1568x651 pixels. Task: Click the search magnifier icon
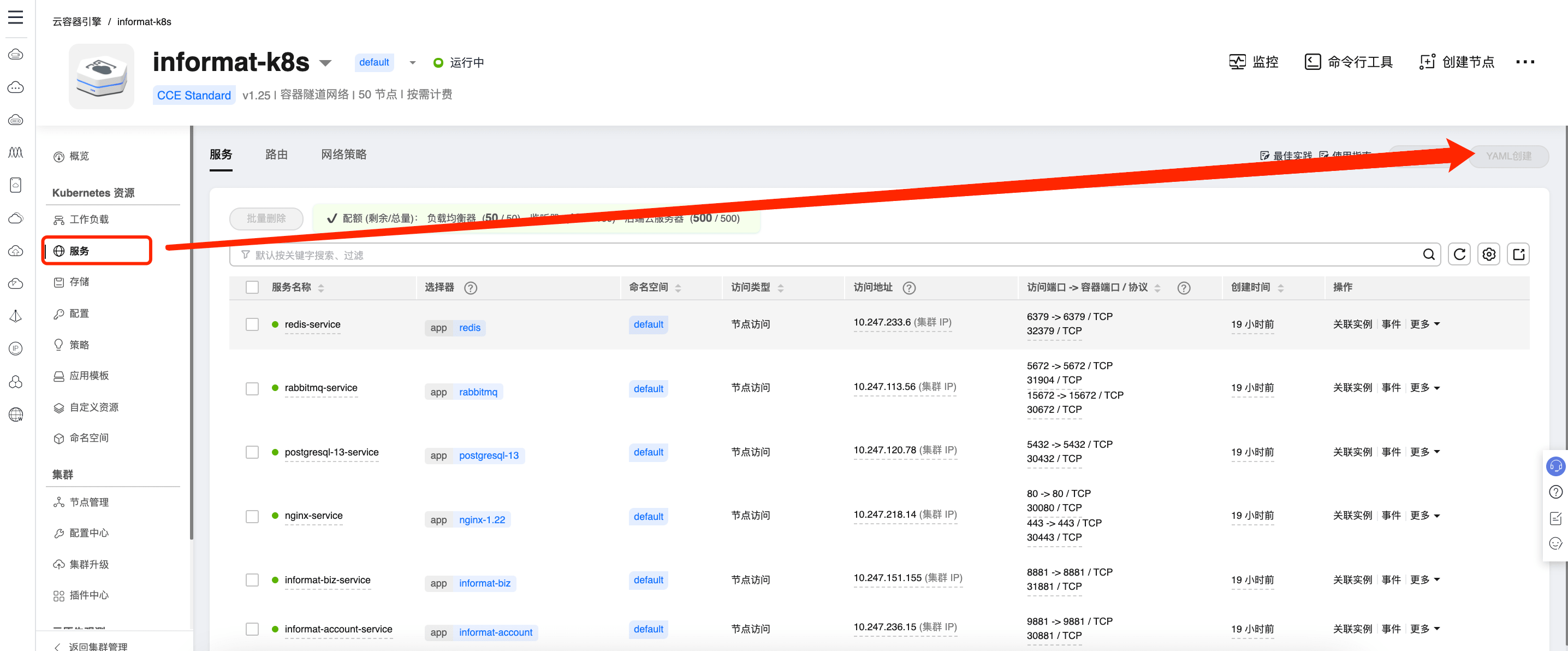tap(1428, 255)
